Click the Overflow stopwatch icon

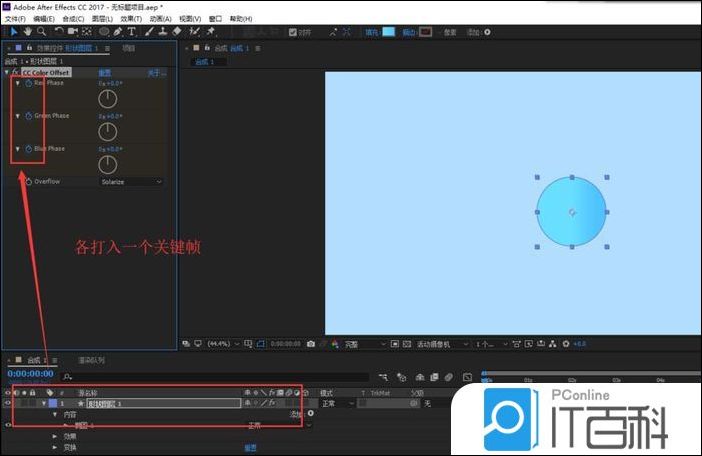[28, 182]
